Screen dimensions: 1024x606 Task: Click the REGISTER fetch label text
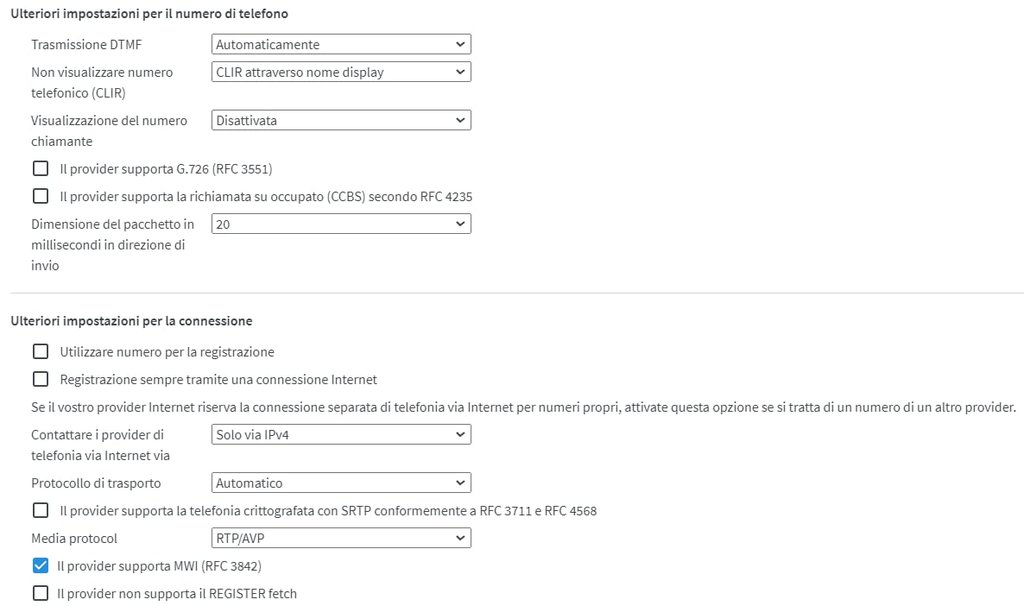178,594
